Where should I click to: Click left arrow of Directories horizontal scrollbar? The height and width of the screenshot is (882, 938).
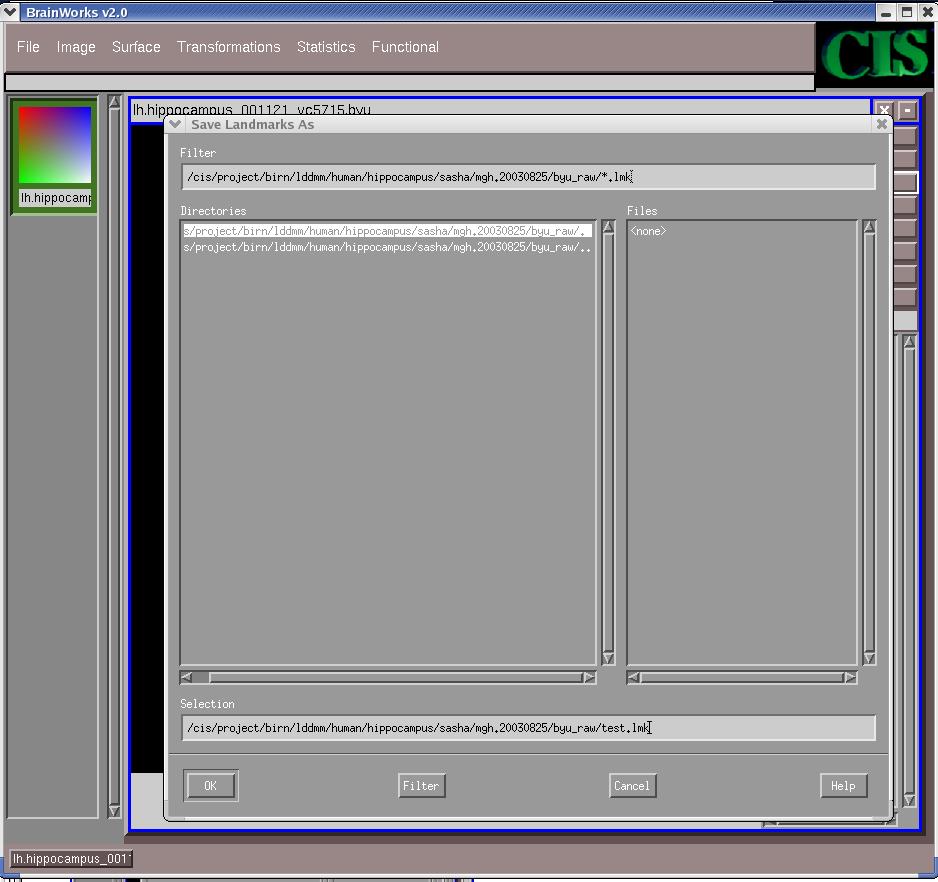point(187,677)
